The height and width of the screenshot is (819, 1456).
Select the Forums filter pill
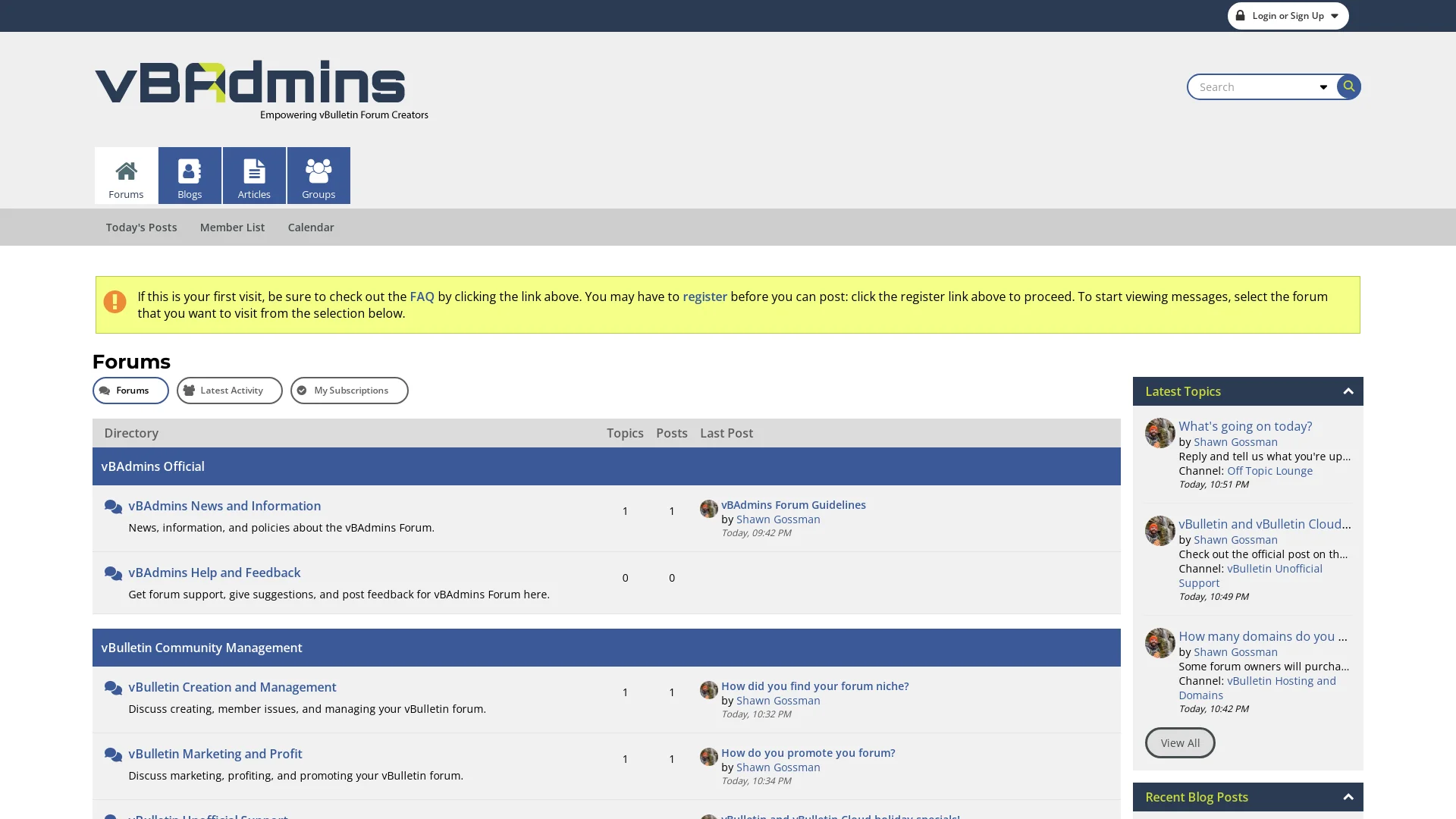130,391
